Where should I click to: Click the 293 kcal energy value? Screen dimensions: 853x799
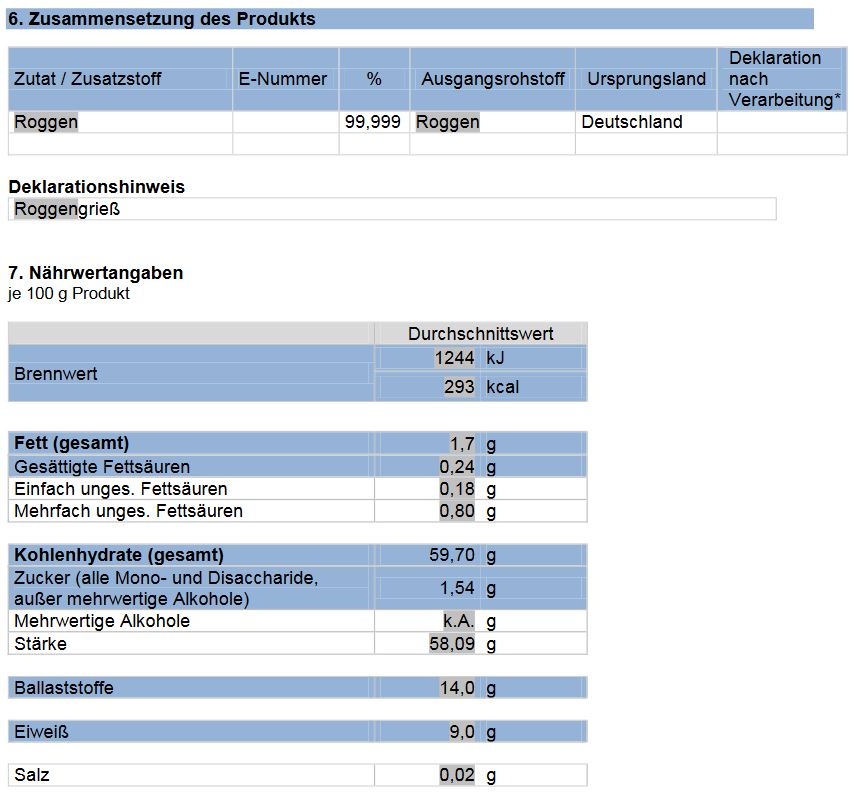point(459,387)
